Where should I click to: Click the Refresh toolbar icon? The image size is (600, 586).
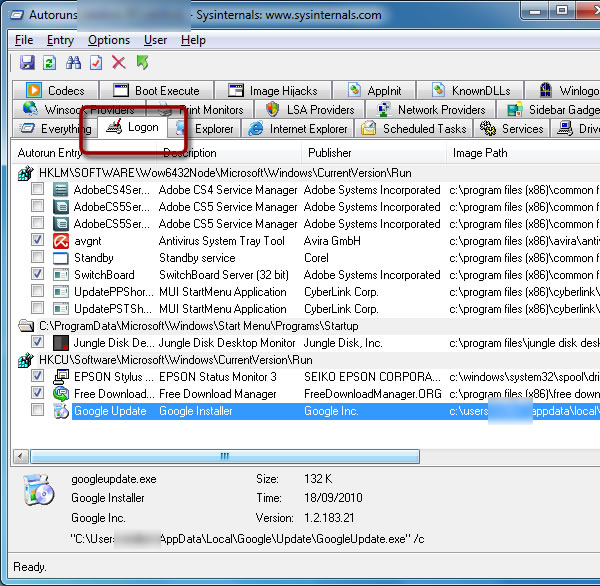(50, 62)
